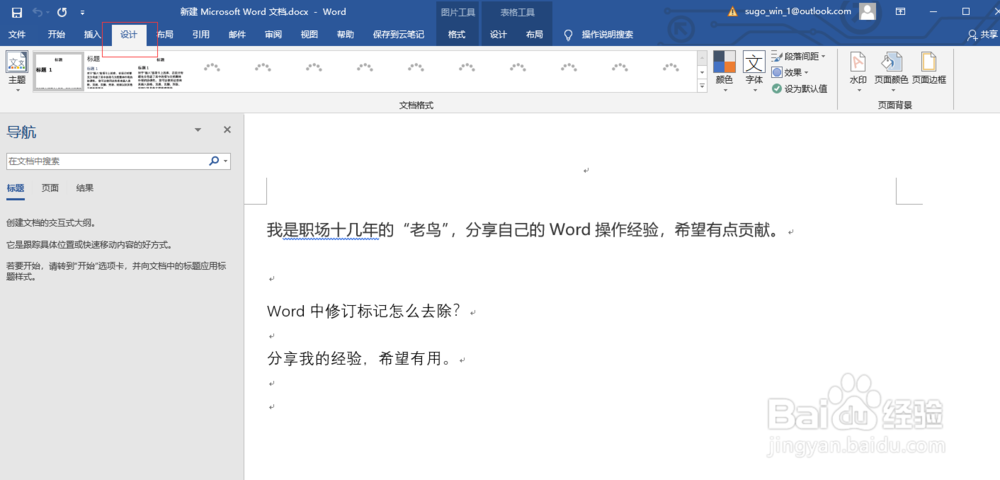Open the 布局 tab under 表格工具

pos(534,34)
